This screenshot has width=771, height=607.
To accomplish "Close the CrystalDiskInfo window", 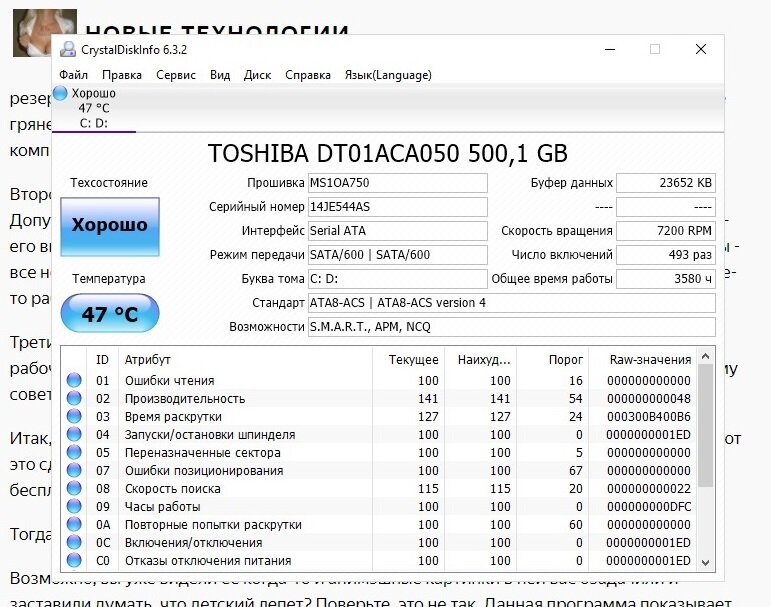I will pyautogui.click(x=701, y=49).
